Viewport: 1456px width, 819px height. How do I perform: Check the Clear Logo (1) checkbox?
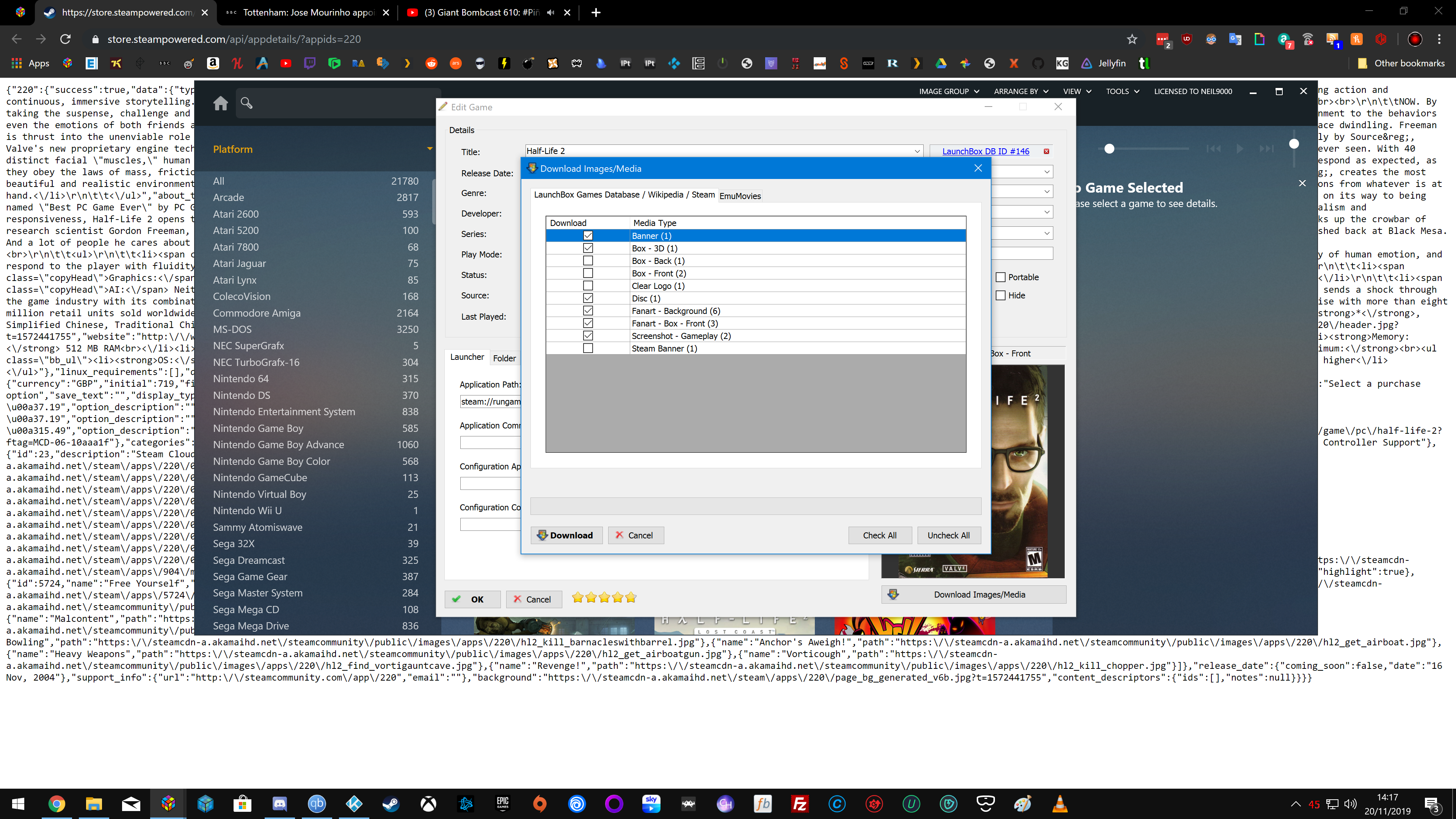click(x=588, y=286)
